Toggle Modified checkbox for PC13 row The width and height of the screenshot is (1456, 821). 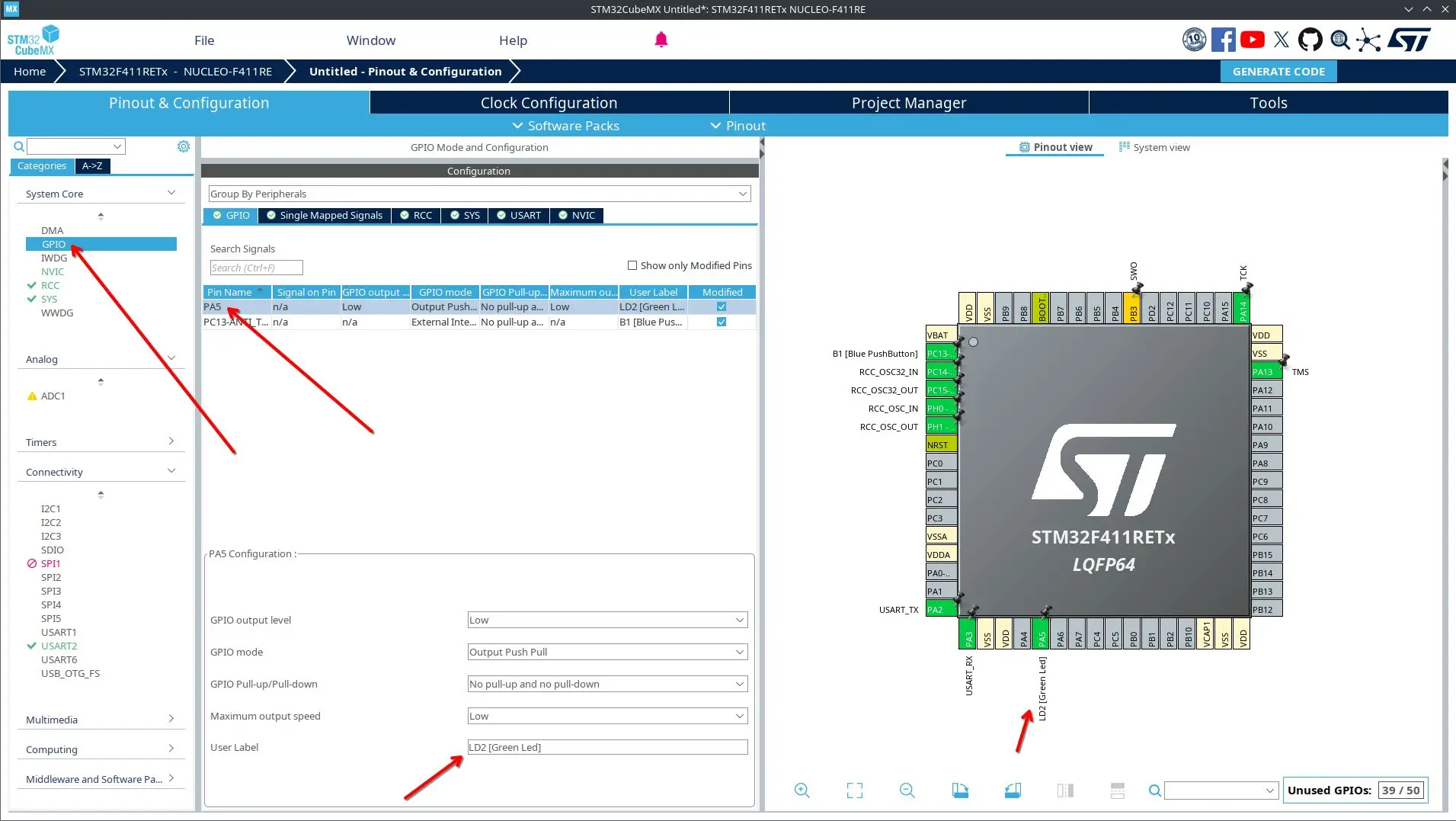coord(722,322)
